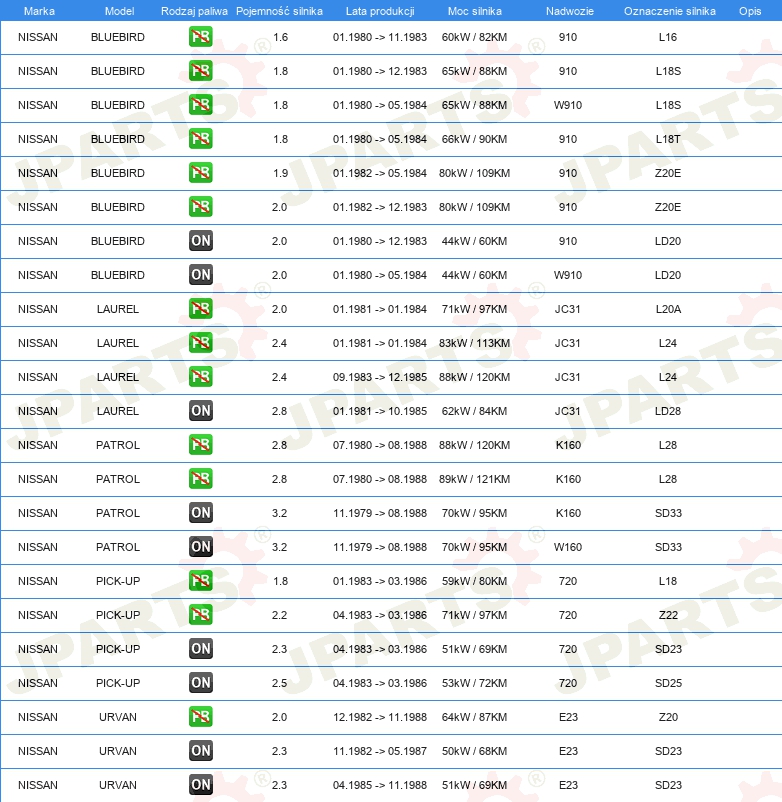Image resolution: width=782 pixels, height=802 pixels.
Task: Click the 60kW / 82KM power cell
Action: click(474, 37)
